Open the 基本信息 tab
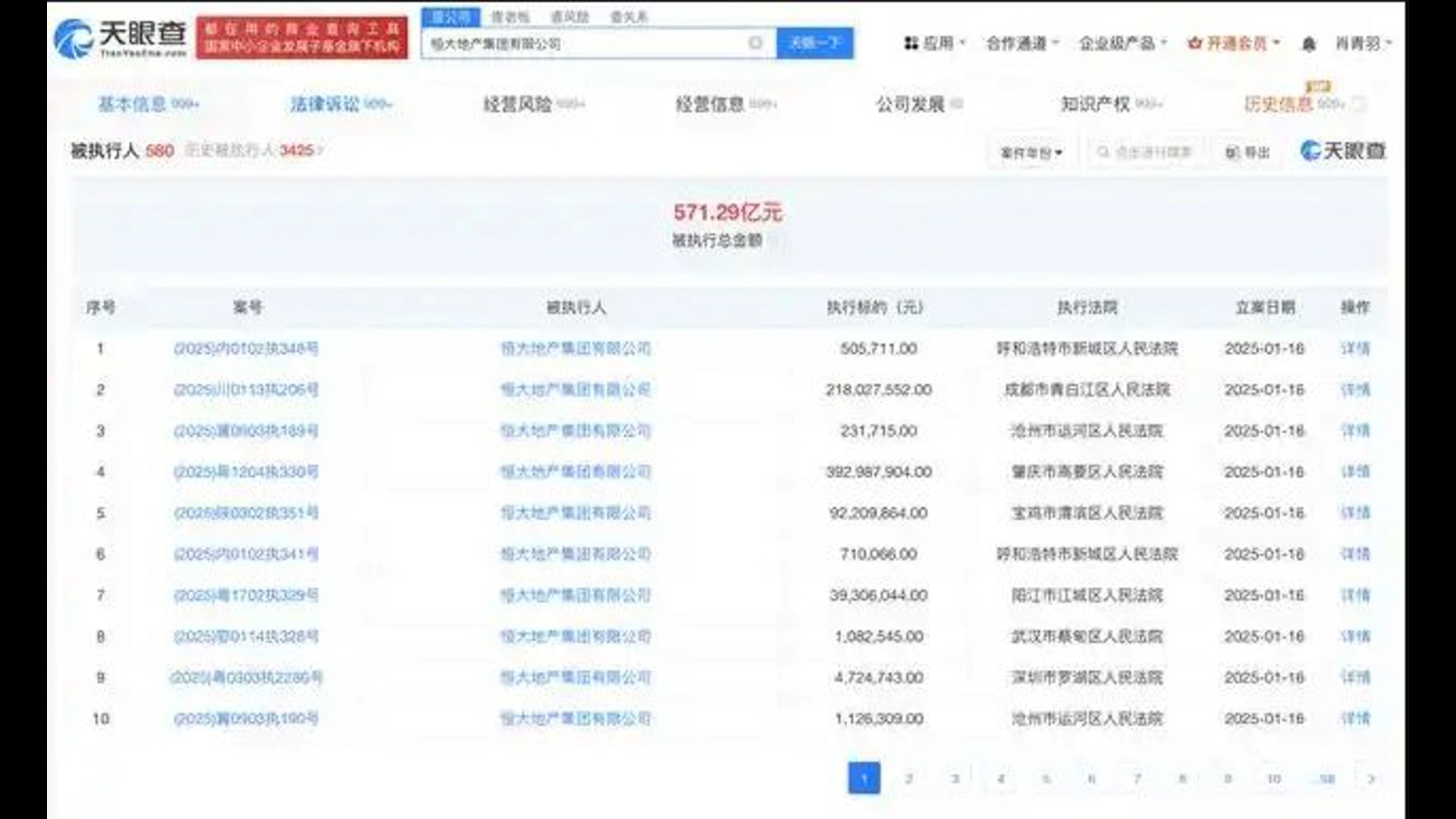The height and width of the screenshot is (819, 1456). [x=149, y=104]
